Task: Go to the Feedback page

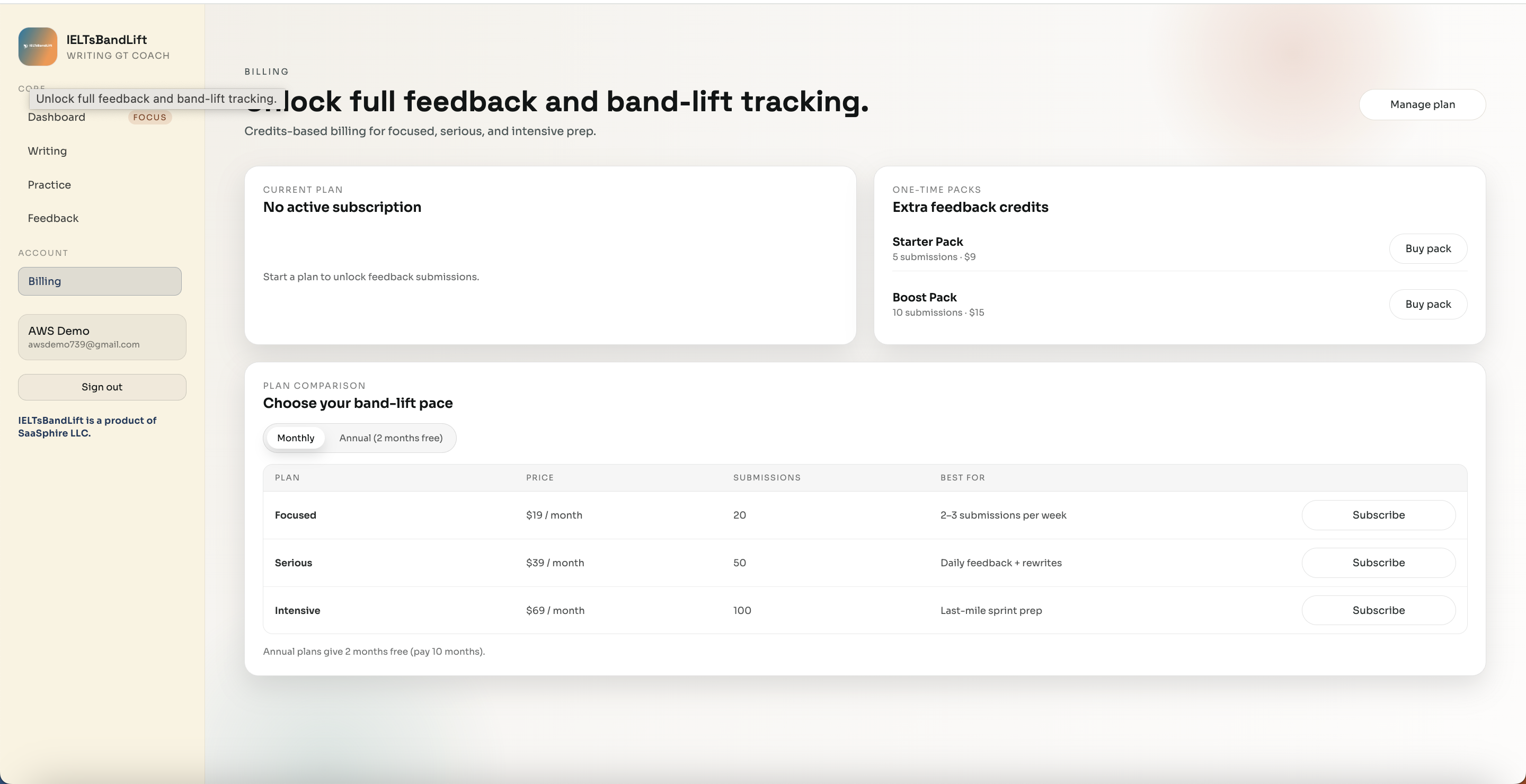Action: (x=53, y=218)
